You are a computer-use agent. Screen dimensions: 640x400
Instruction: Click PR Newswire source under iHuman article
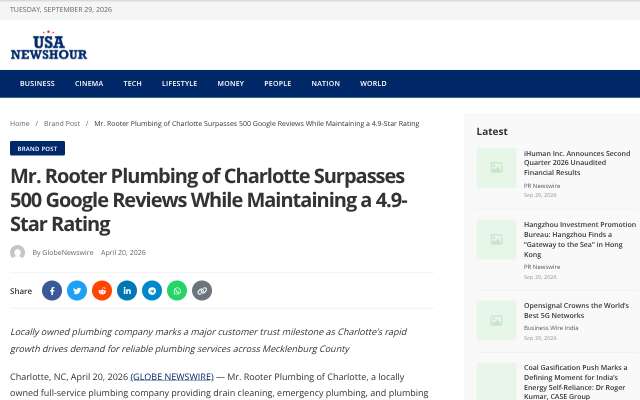click(542, 186)
